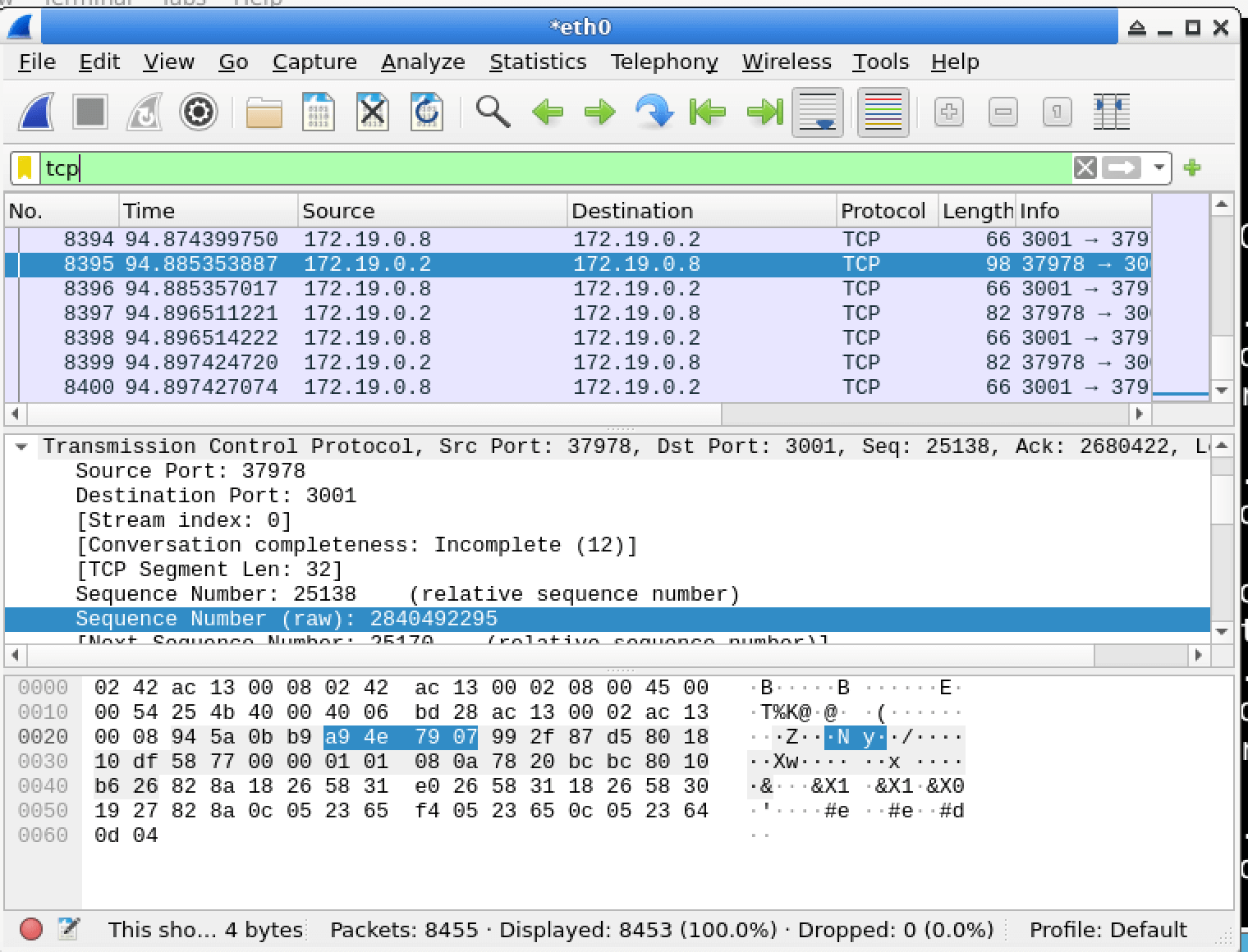This screenshot has width=1248, height=952.
Task: Open the Analyze menu
Action: [423, 62]
